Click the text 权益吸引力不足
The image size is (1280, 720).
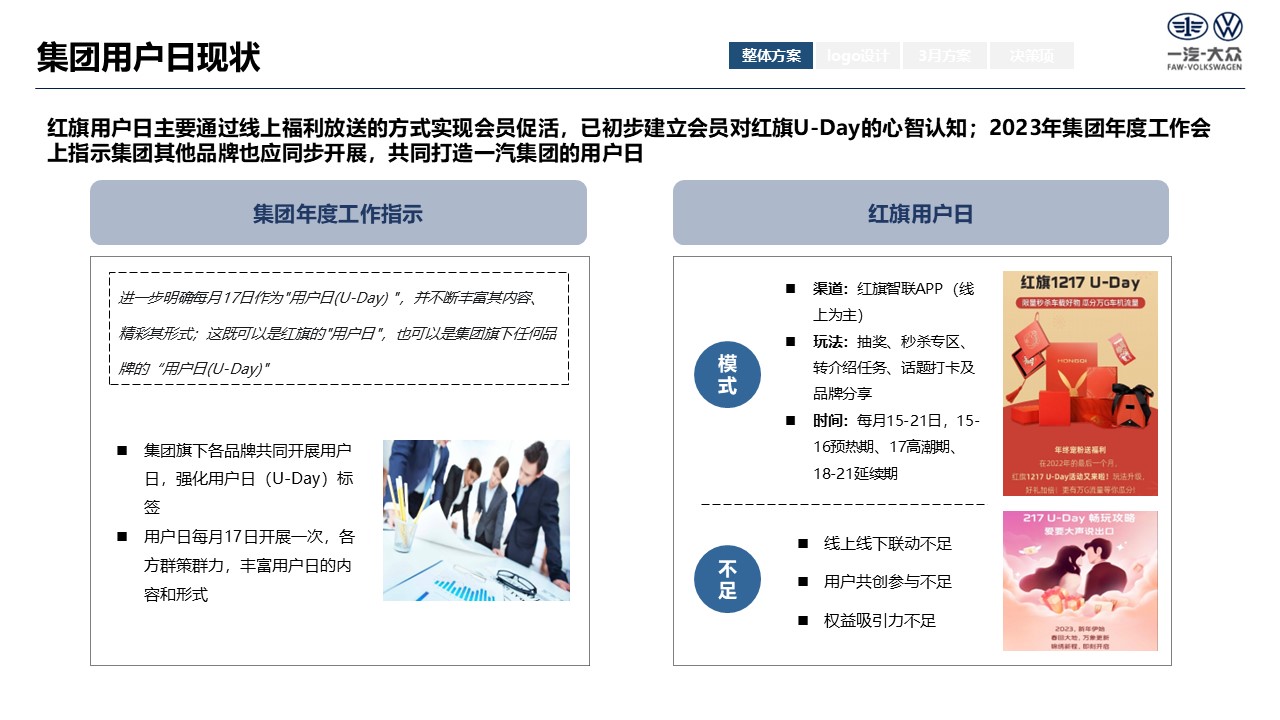pyautogui.click(x=880, y=620)
